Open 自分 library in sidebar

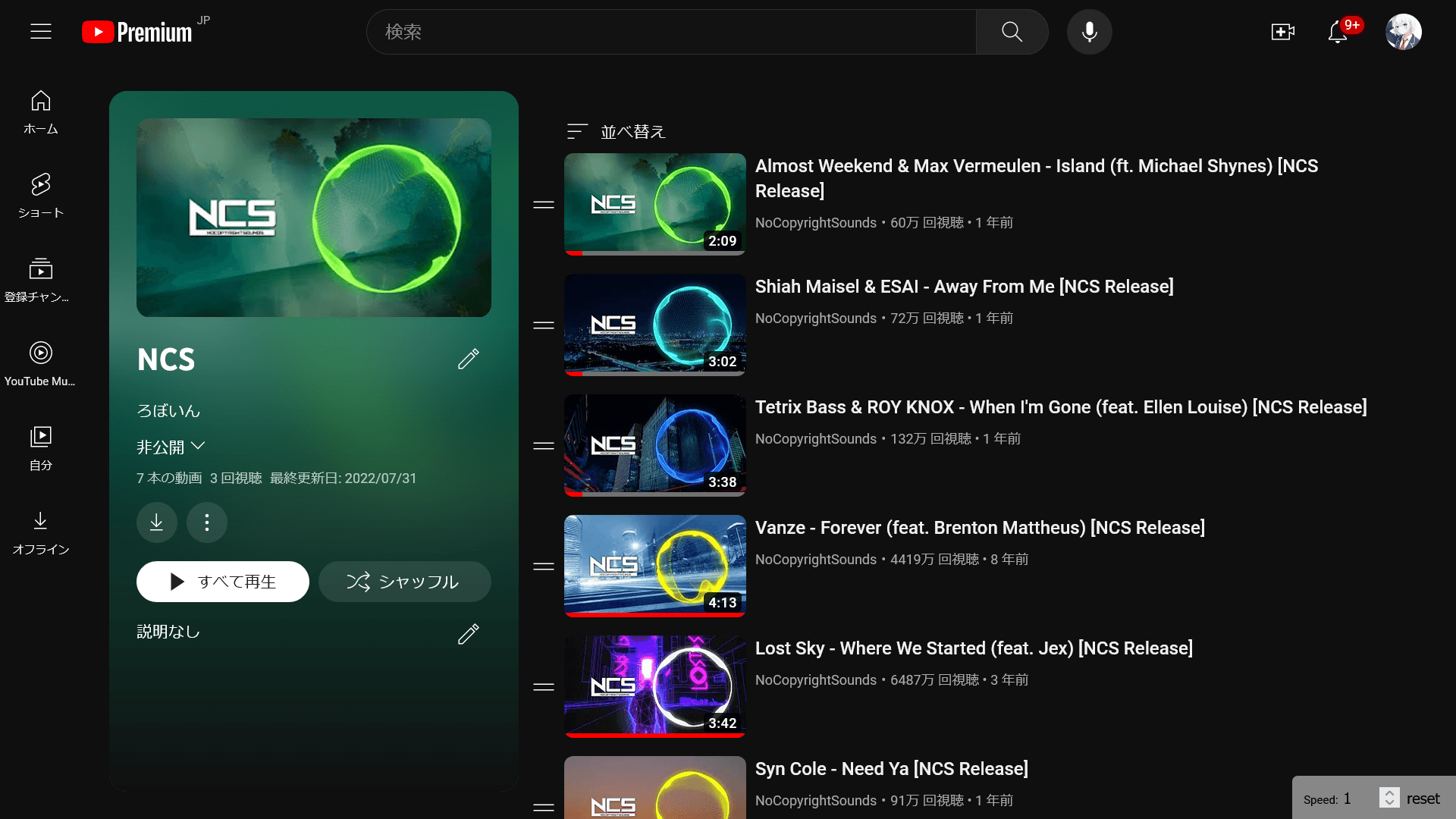[41, 448]
